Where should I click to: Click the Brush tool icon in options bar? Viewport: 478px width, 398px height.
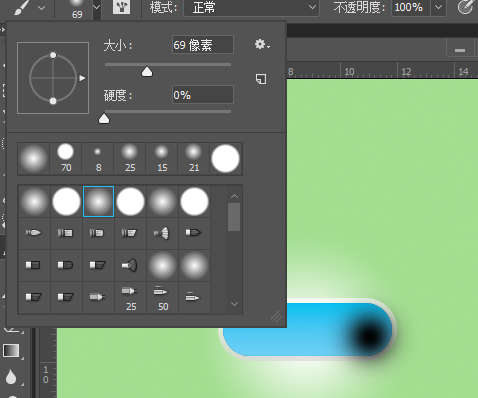[x=22, y=7]
